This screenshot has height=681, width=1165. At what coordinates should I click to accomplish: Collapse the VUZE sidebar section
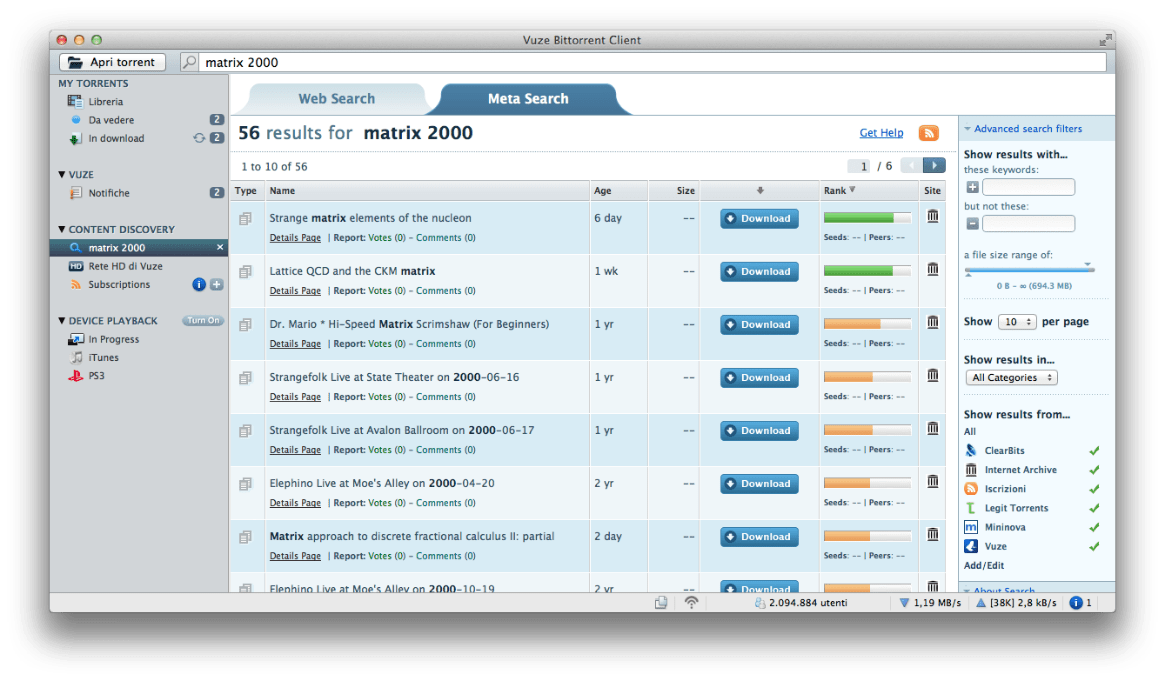tap(62, 175)
